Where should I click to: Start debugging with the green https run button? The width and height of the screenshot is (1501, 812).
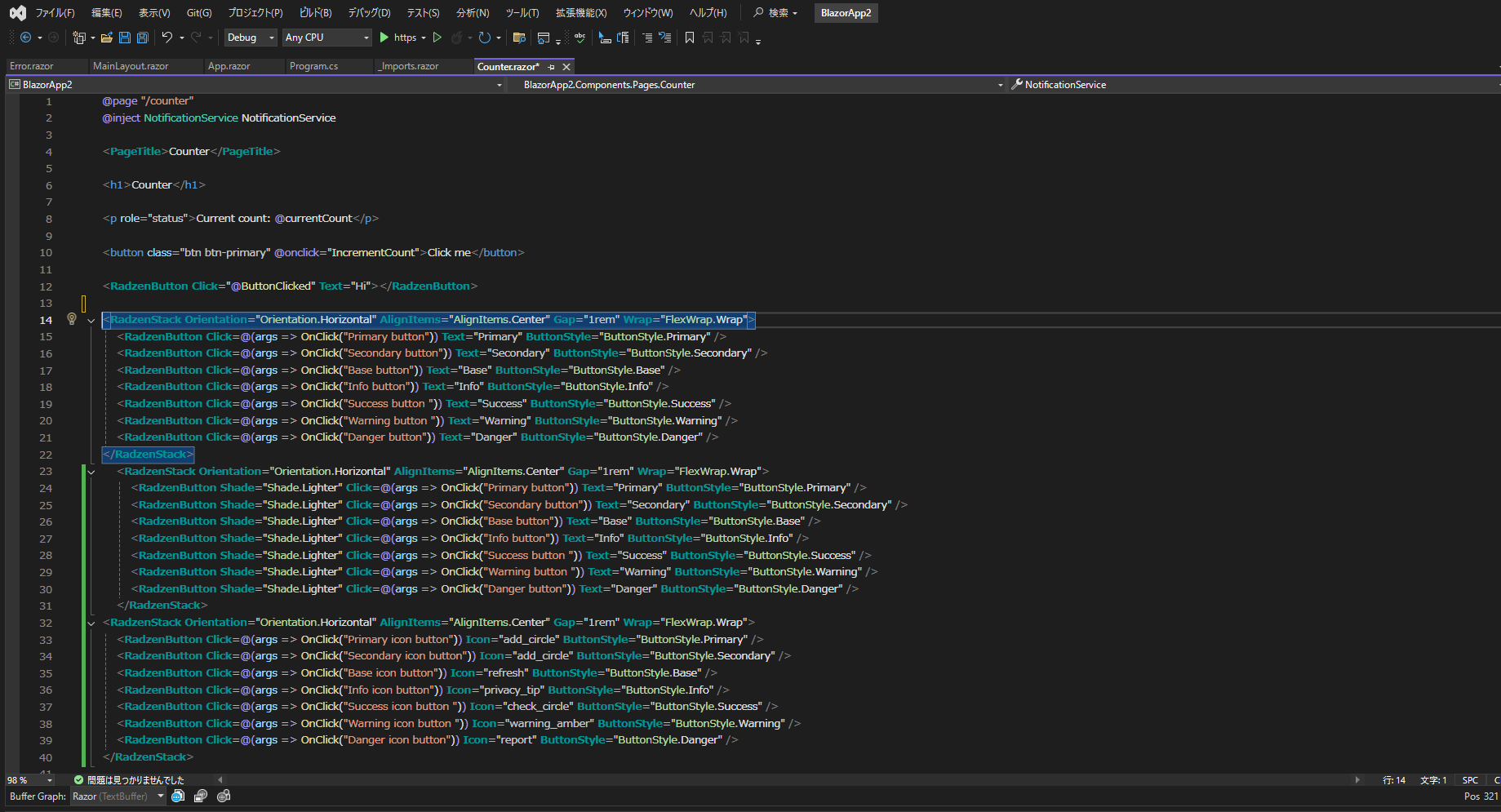pyautogui.click(x=384, y=38)
